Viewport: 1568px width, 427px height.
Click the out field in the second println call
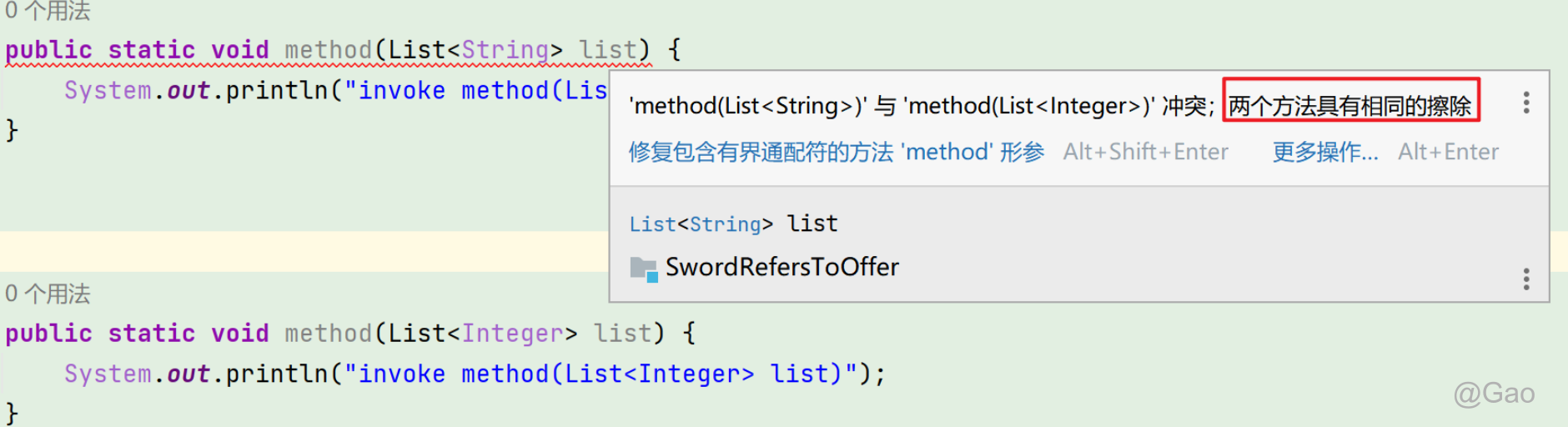[x=188, y=374]
